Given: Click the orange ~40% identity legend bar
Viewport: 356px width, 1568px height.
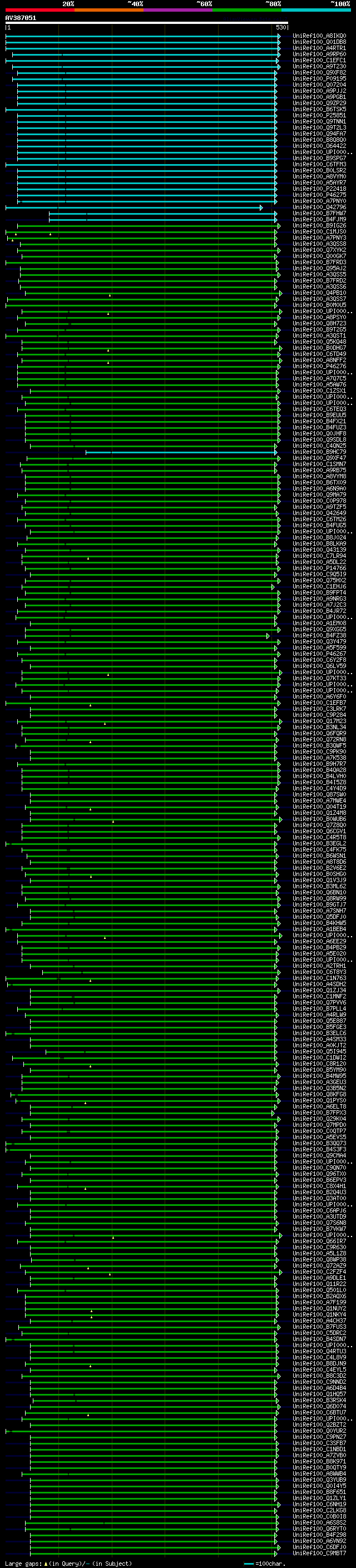Looking at the screenshot, I should click(x=109, y=10).
